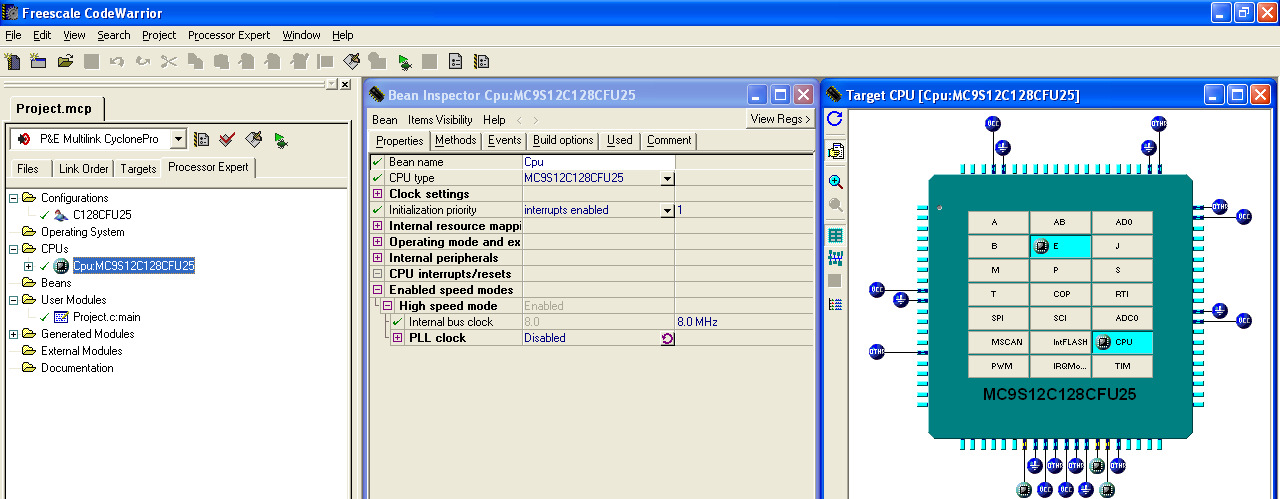Select the Documentation folder in tree
Screen dimensions: 1280x499
click(77, 368)
